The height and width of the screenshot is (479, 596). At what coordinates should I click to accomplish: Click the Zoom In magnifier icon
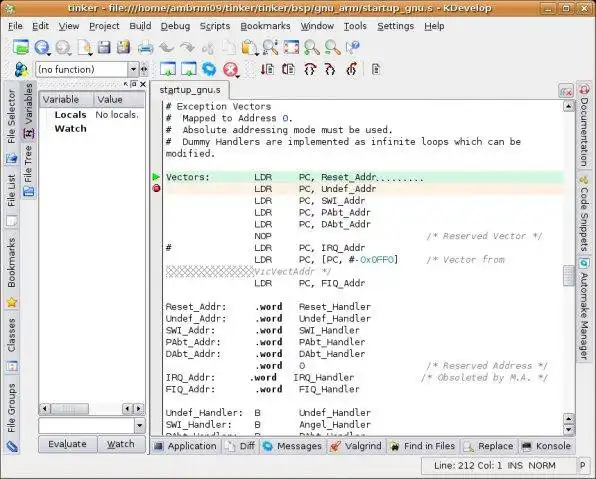point(312,48)
